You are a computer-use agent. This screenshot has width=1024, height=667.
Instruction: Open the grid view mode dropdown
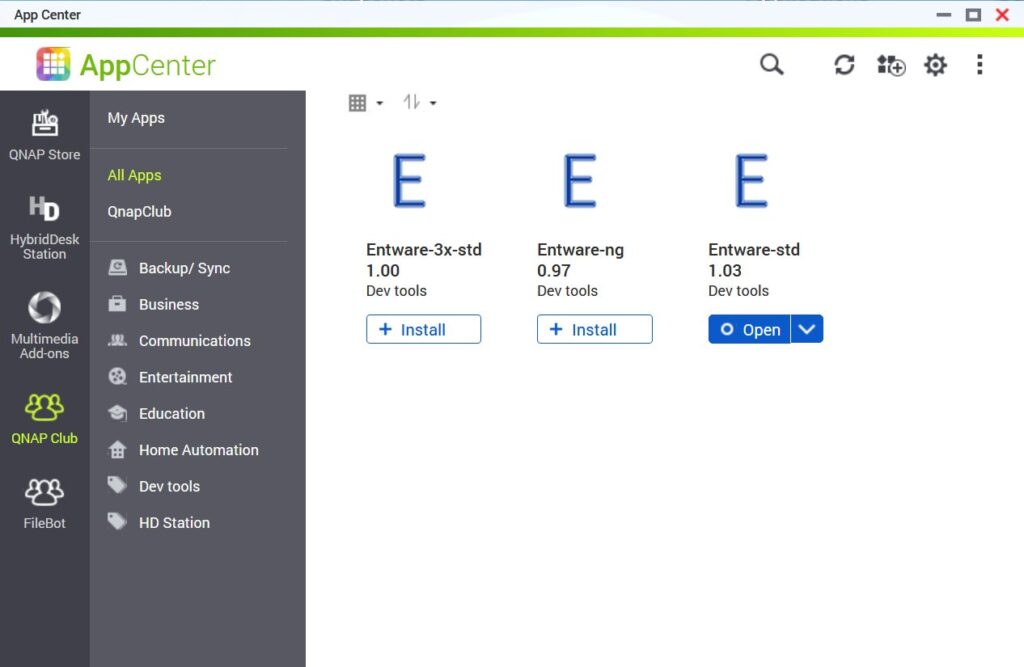pyautogui.click(x=366, y=103)
